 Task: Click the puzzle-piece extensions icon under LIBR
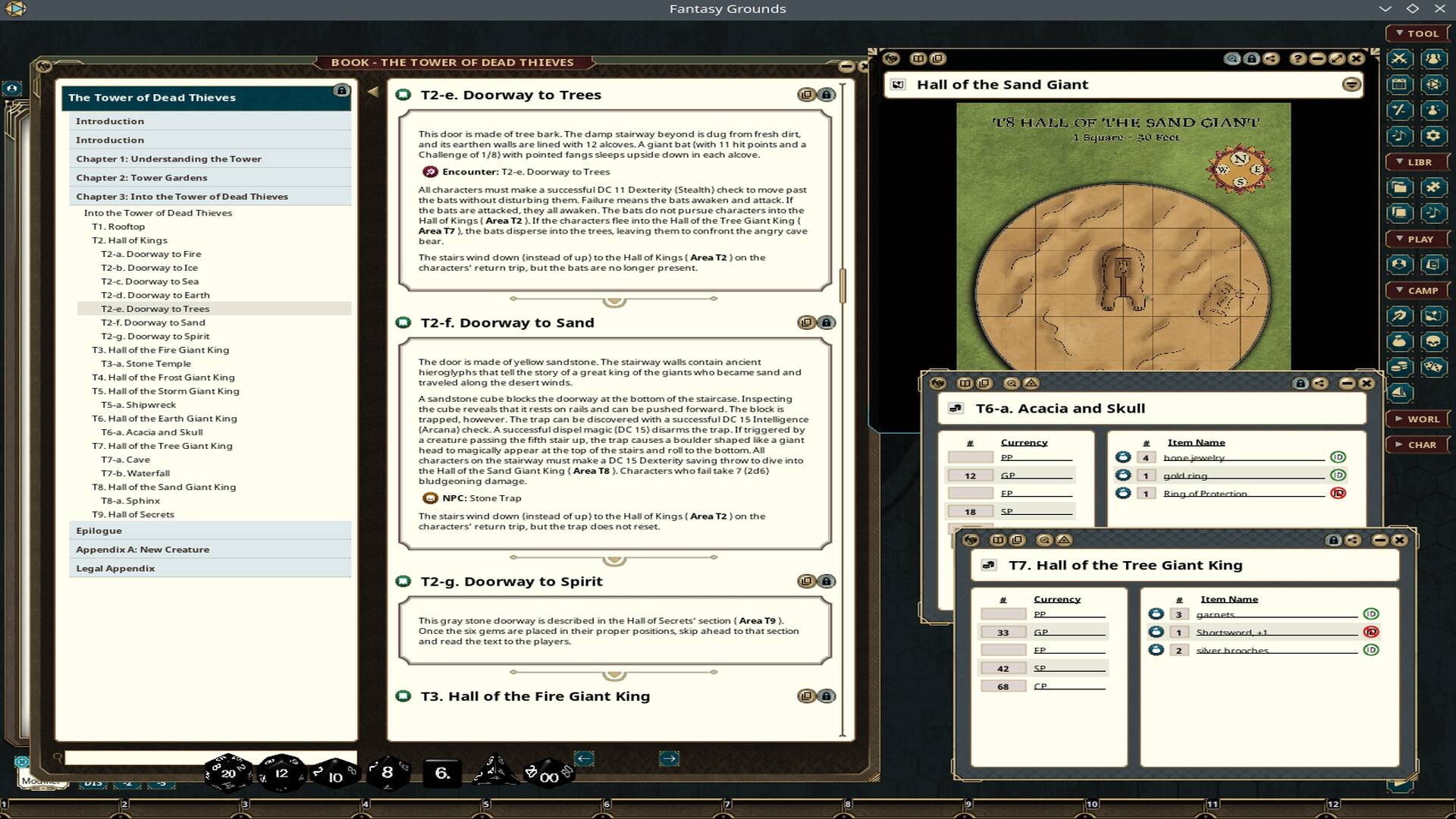click(x=1432, y=187)
